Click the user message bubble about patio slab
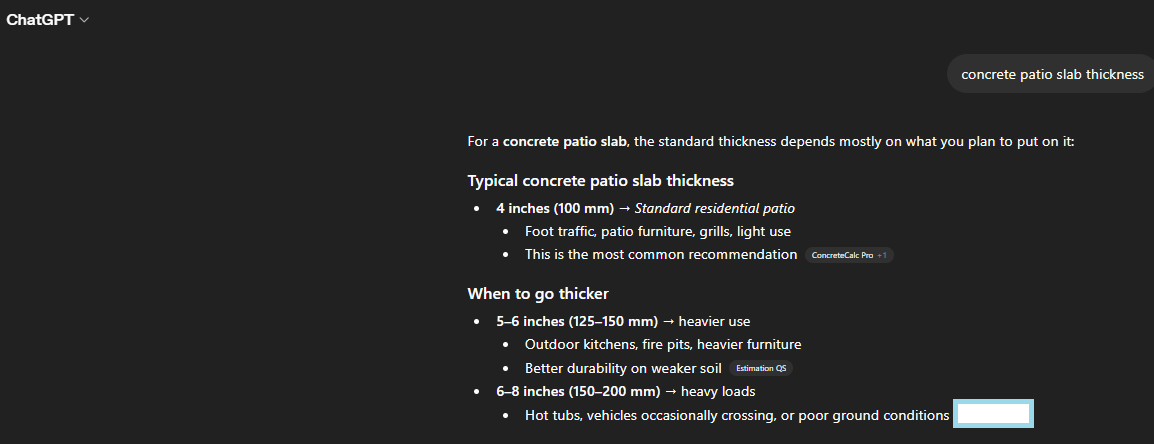The height and width of the screenshot is (444, 1154). [1052, 74]
